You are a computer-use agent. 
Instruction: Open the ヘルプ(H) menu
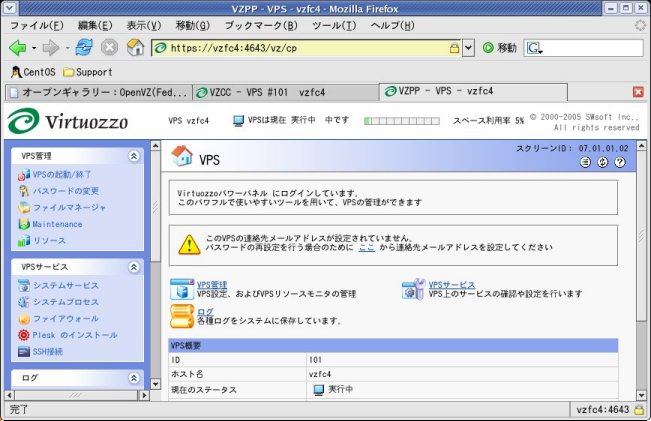pyautogui.click(x=392, y=25)
